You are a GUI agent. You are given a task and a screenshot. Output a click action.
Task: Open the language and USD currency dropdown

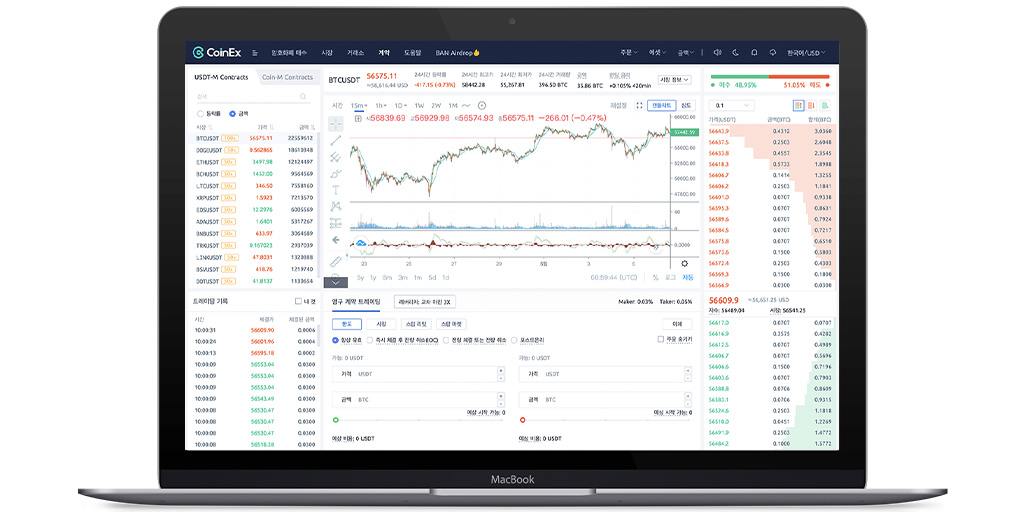[806, 52]
